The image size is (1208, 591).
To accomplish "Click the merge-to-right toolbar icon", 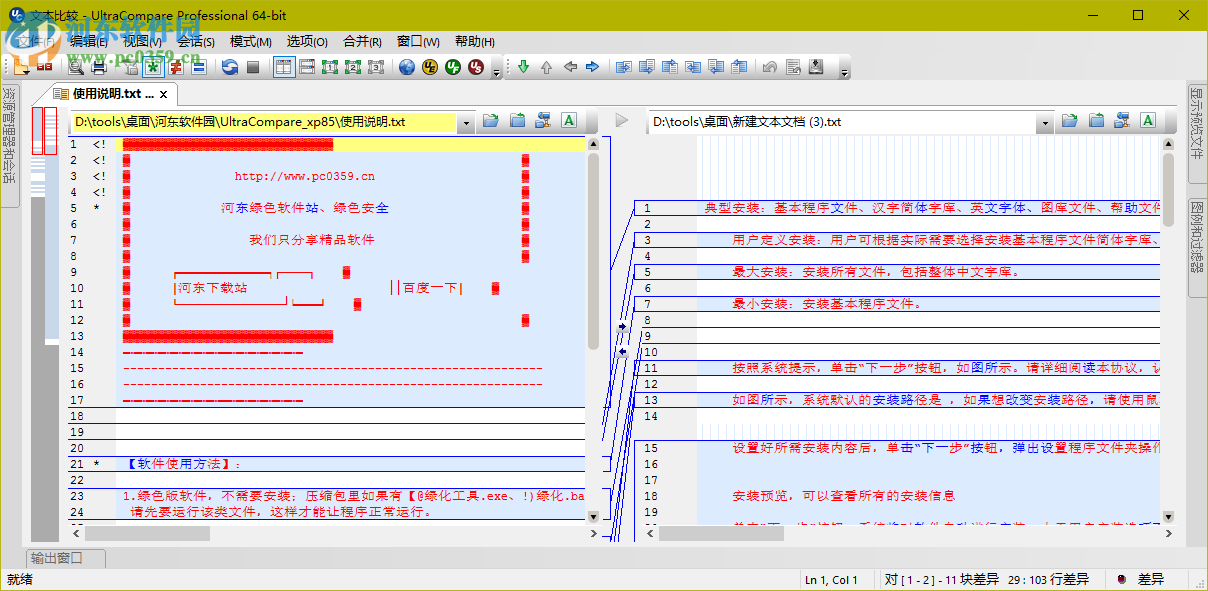I will point(624,68).
